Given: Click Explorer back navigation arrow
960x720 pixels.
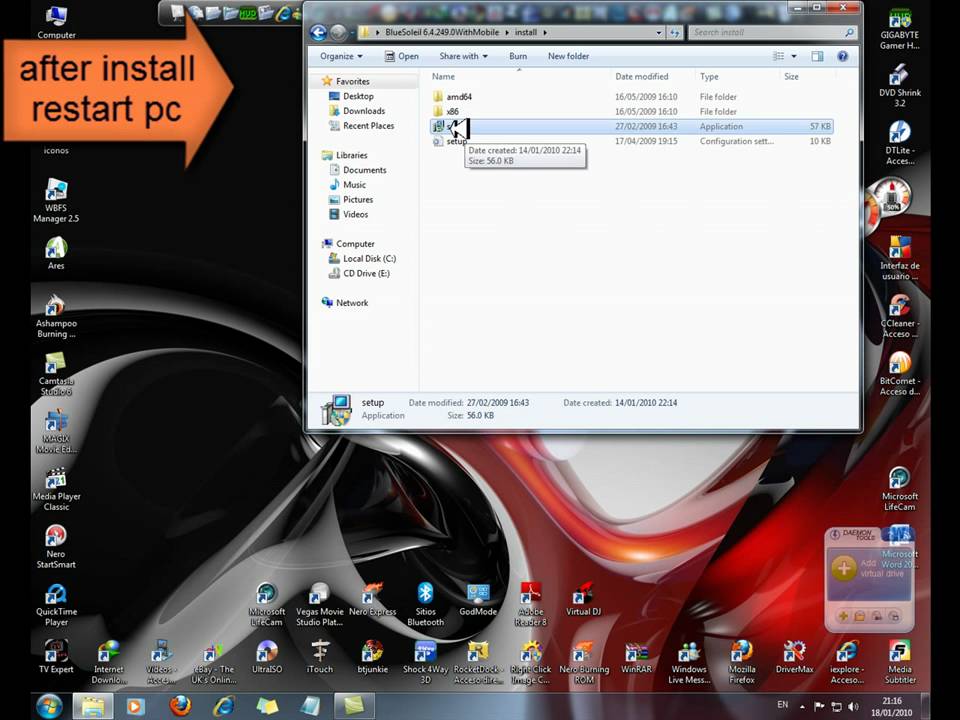Looking at the screenshot, I should coord(318,32).
